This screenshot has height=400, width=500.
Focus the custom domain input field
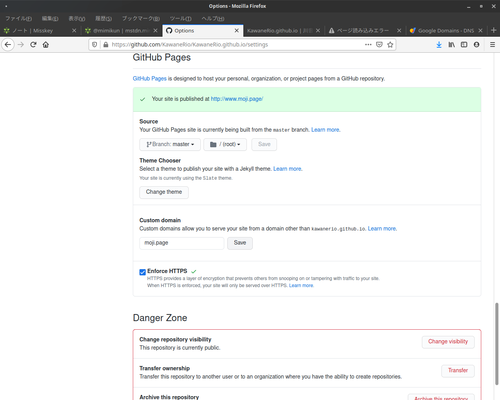tap(182, 243)
